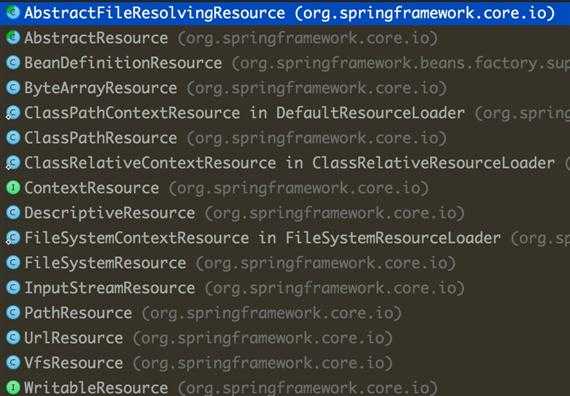Click the class icon beside PathResource

click(x=13, y=313)
